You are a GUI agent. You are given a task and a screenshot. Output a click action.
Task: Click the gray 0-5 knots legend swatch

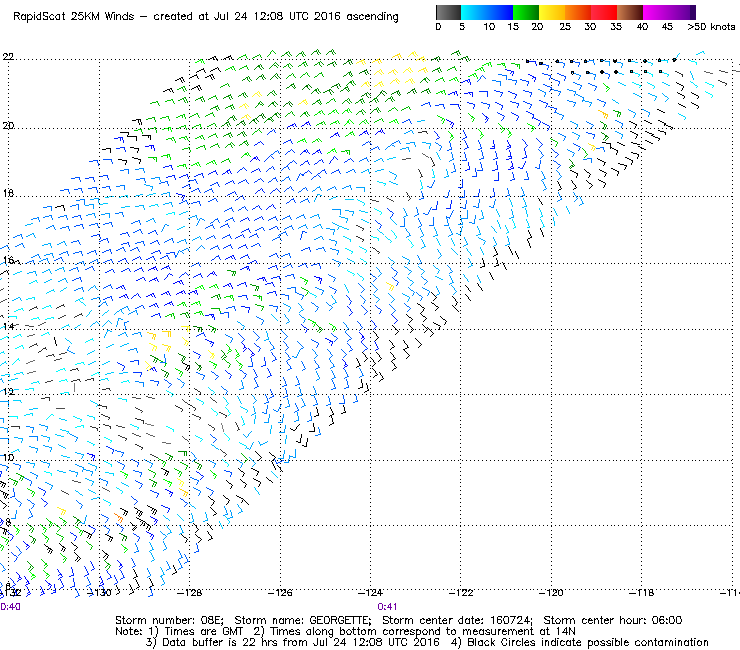(448, 12)
